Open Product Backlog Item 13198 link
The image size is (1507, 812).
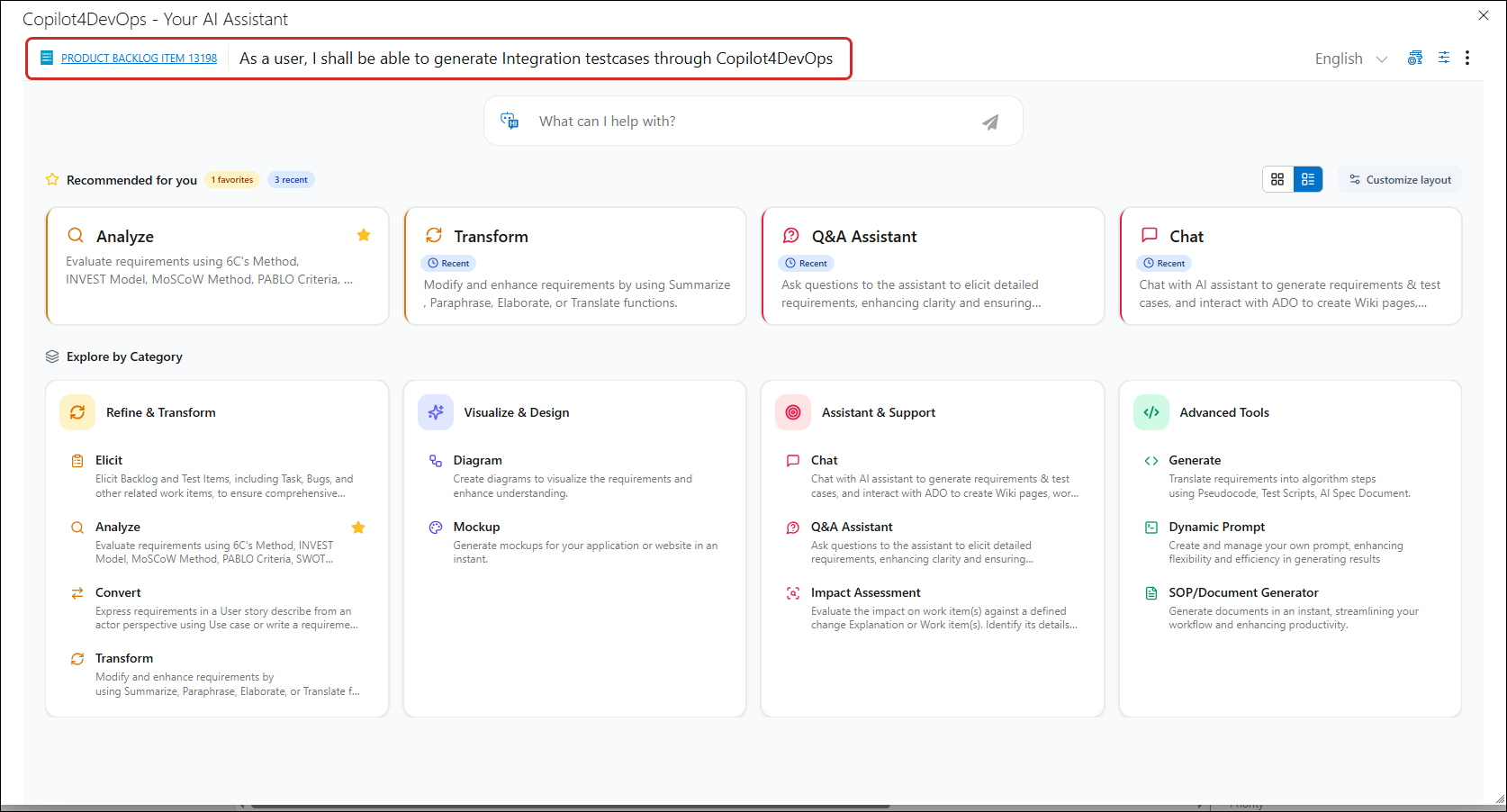[x=139, y=59]
